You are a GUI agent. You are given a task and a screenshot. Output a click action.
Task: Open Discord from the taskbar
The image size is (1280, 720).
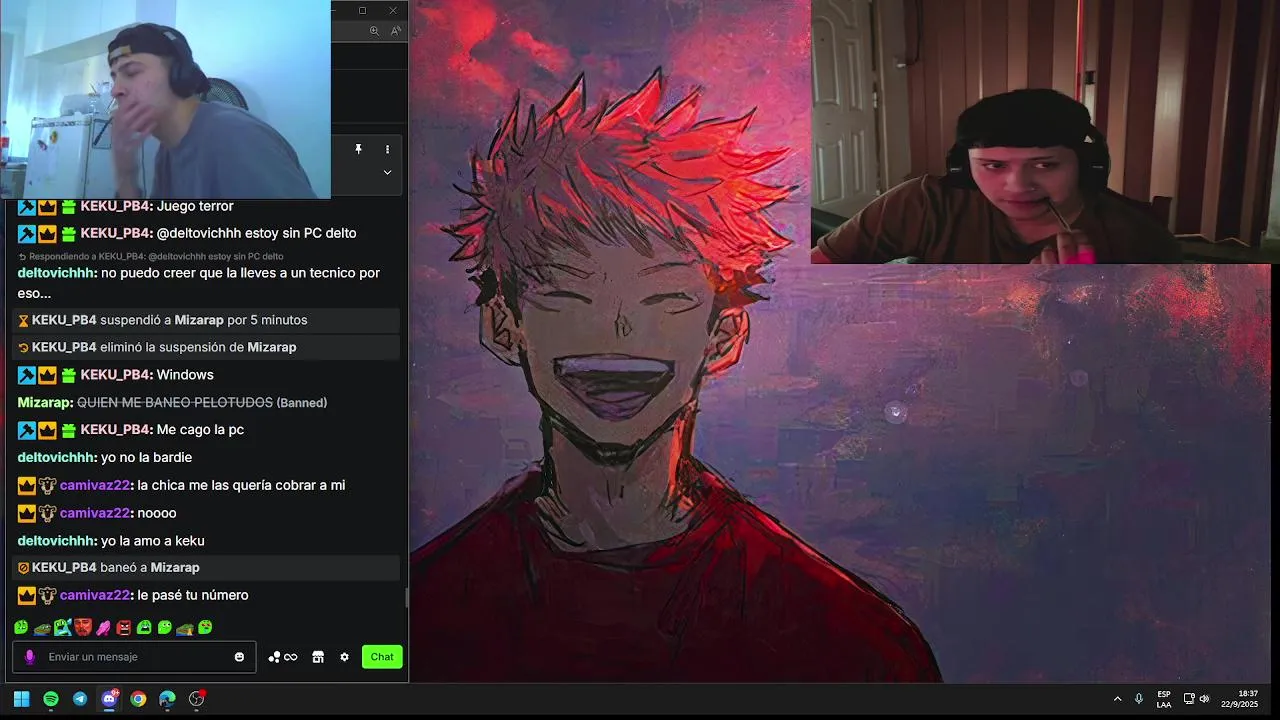(x=110, y=699)
